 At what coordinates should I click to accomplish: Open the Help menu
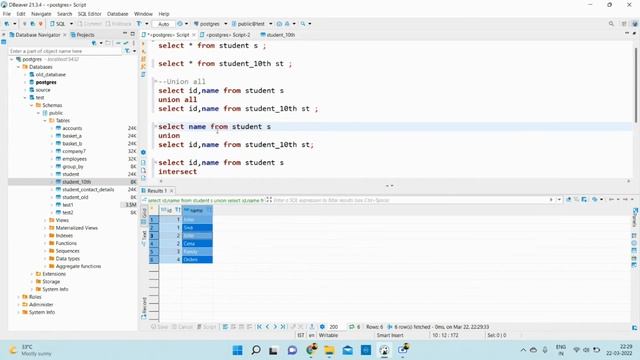164,14
